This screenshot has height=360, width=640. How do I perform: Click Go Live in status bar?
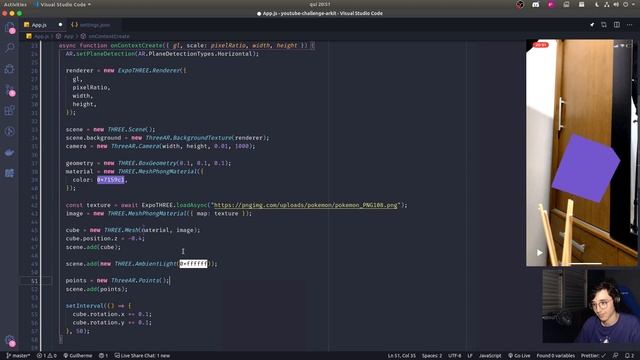(519, 356)
